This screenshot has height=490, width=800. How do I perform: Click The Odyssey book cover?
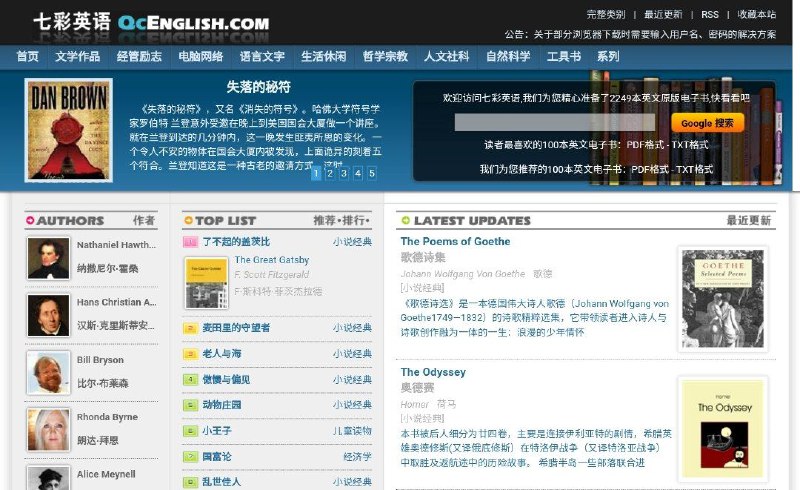(723, 429)
